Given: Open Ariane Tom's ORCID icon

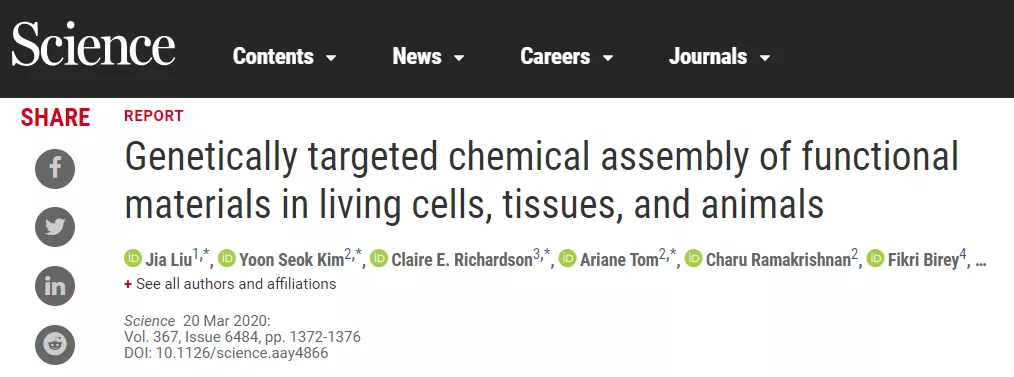Looking at the screenshot, I should point(568,259).
